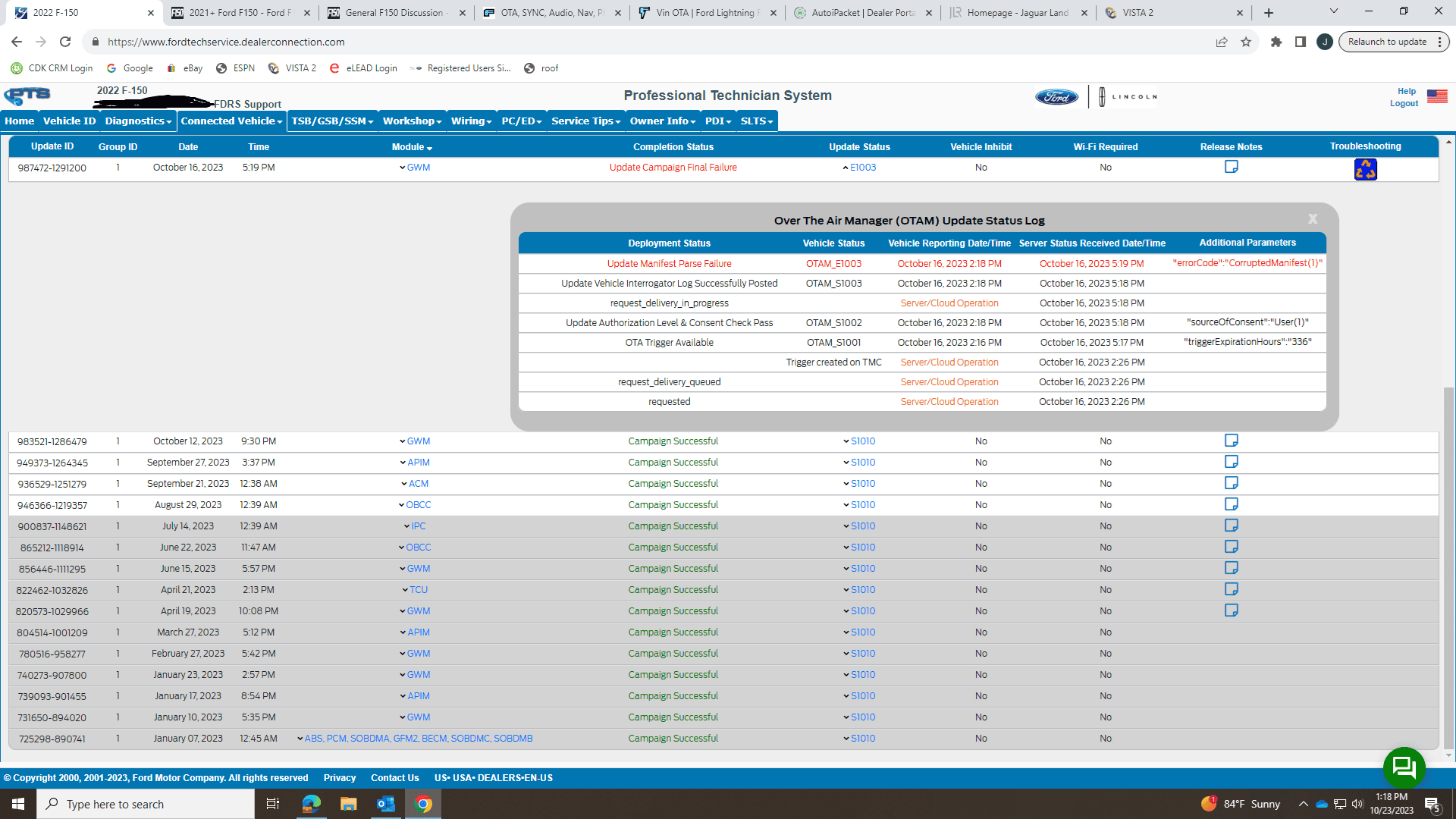Close the OTAM Update Status Log popup
The width and height of the screenshot is (1456, 819).
(1313, 219)
